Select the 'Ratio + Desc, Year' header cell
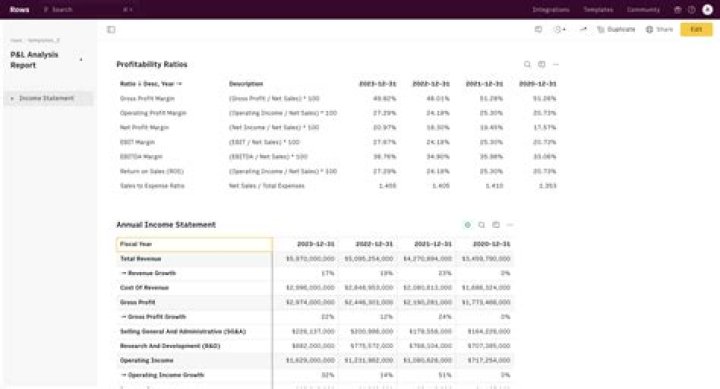 (151, 84)
